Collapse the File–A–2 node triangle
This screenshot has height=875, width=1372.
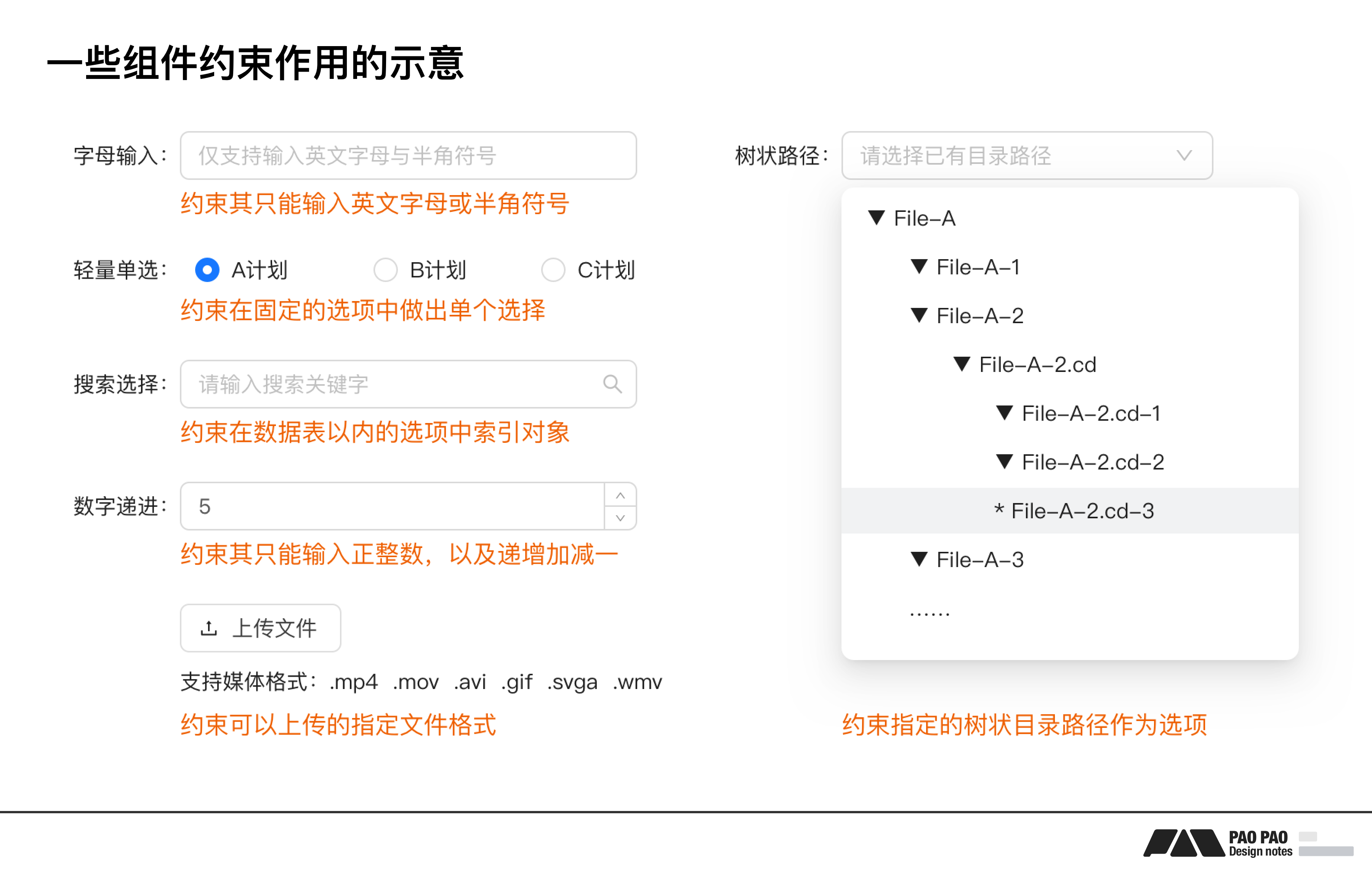point(919,315)
